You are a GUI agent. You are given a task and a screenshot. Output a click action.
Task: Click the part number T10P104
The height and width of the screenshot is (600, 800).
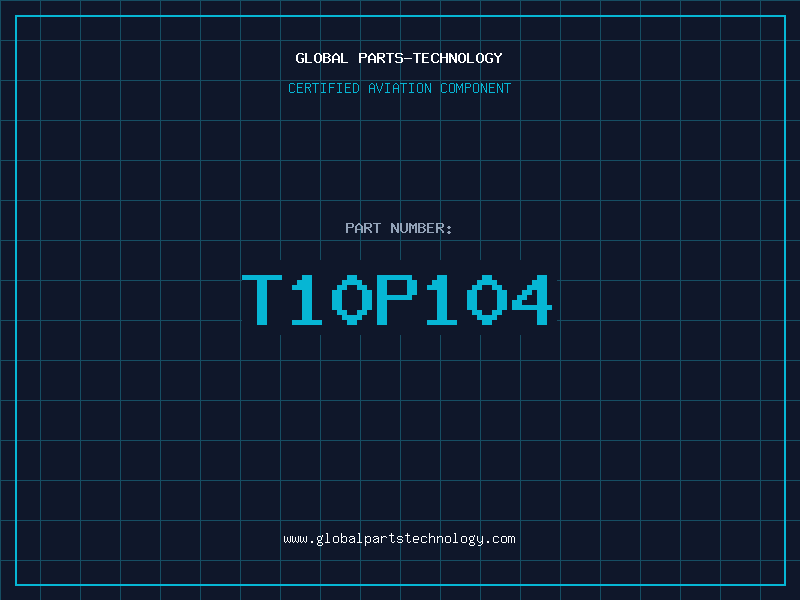[397, 300]
